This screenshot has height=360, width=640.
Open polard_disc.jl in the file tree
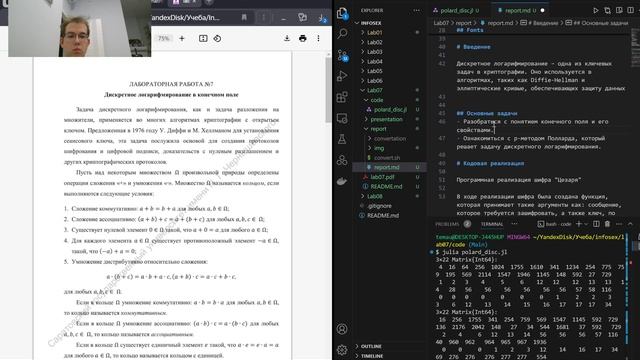point(390,109)
